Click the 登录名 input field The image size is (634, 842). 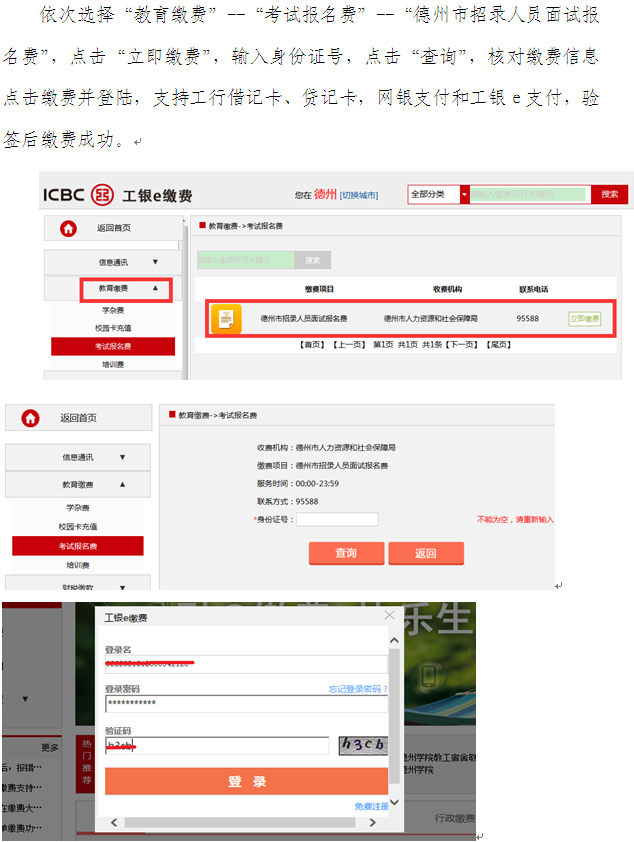[x=246, y=664]
